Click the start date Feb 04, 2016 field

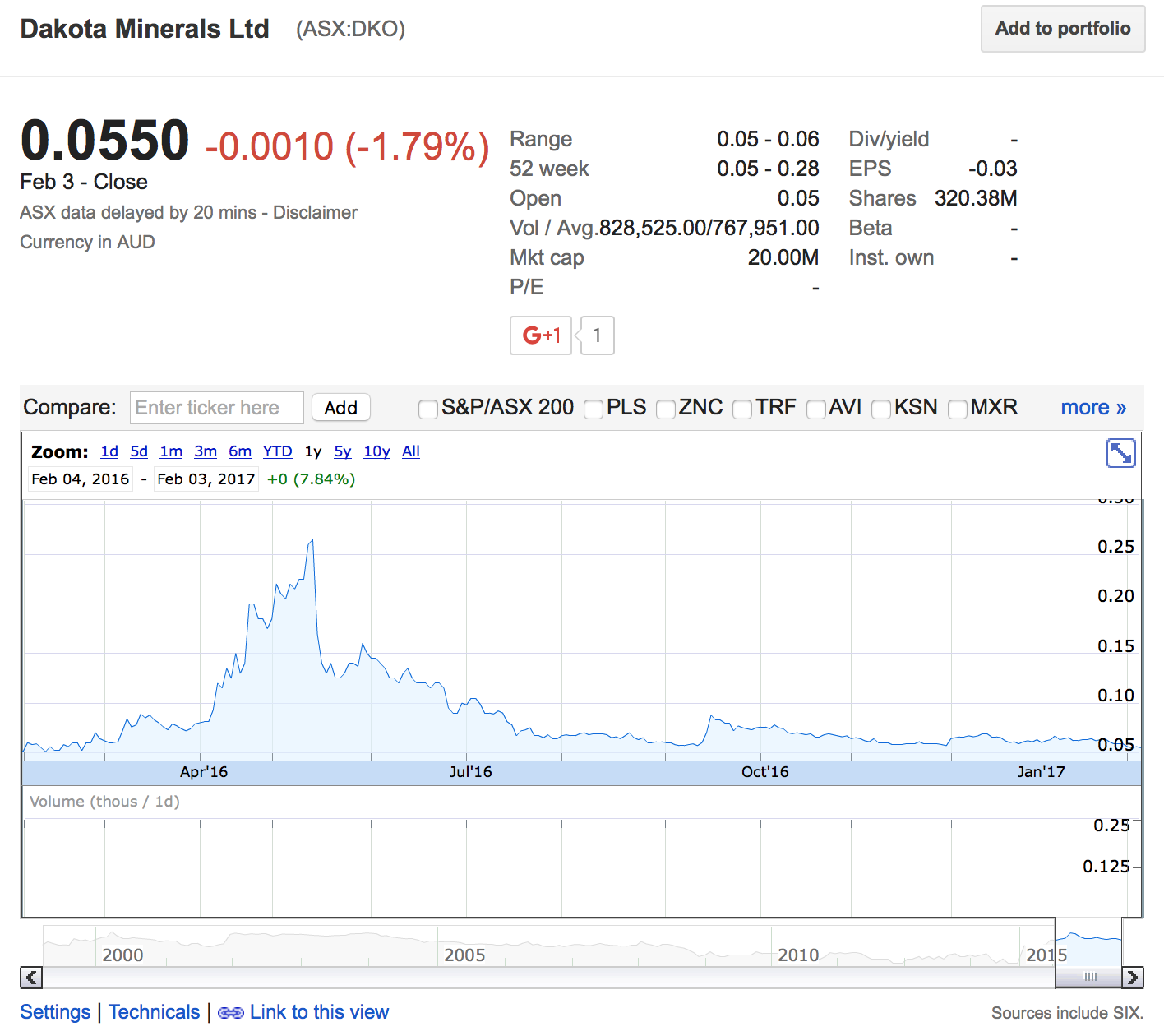pos(81,479)
